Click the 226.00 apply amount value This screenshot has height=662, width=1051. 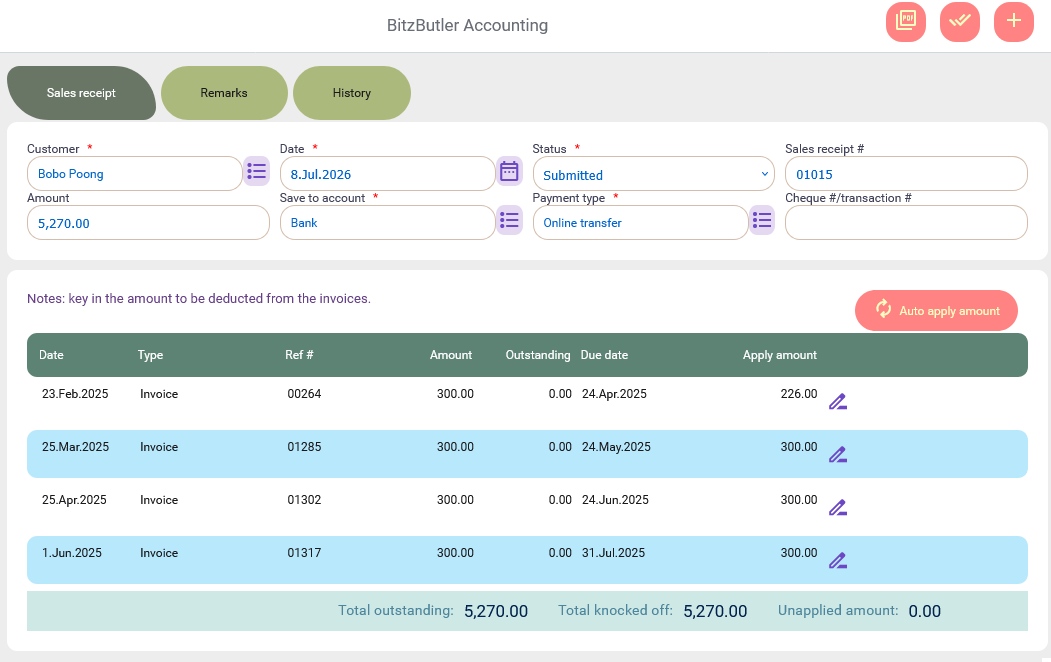pyautogui.click(x=799, y=394)
